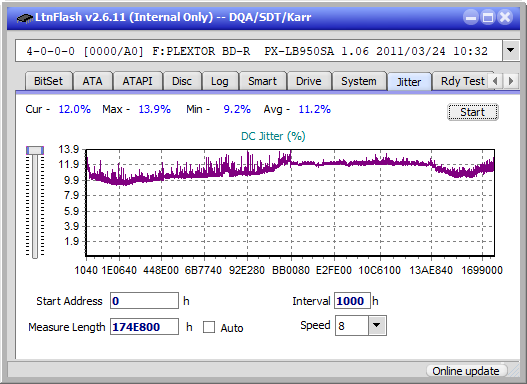This screenshot has height=384, width=527.
Task: Open the ATAPI tab
Action: 137,81
